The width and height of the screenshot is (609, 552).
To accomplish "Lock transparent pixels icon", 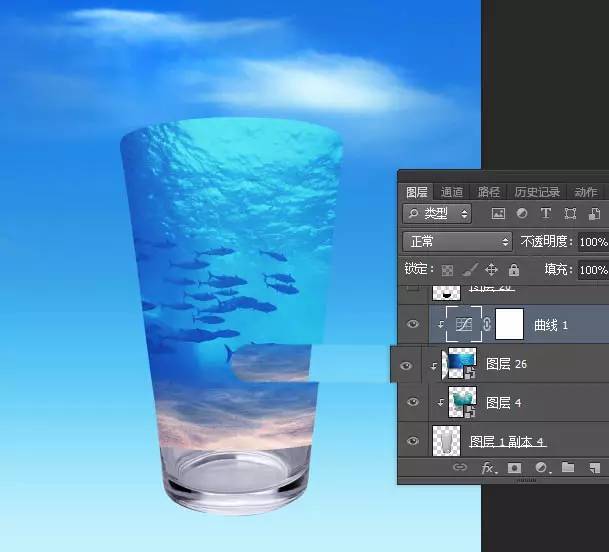I will [x=447, y=270].
